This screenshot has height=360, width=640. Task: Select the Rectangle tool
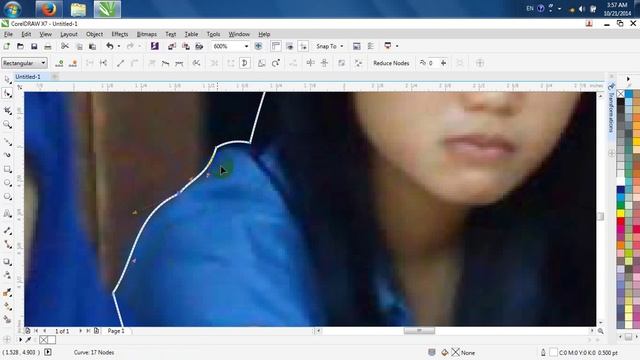(x=7, y=169)
